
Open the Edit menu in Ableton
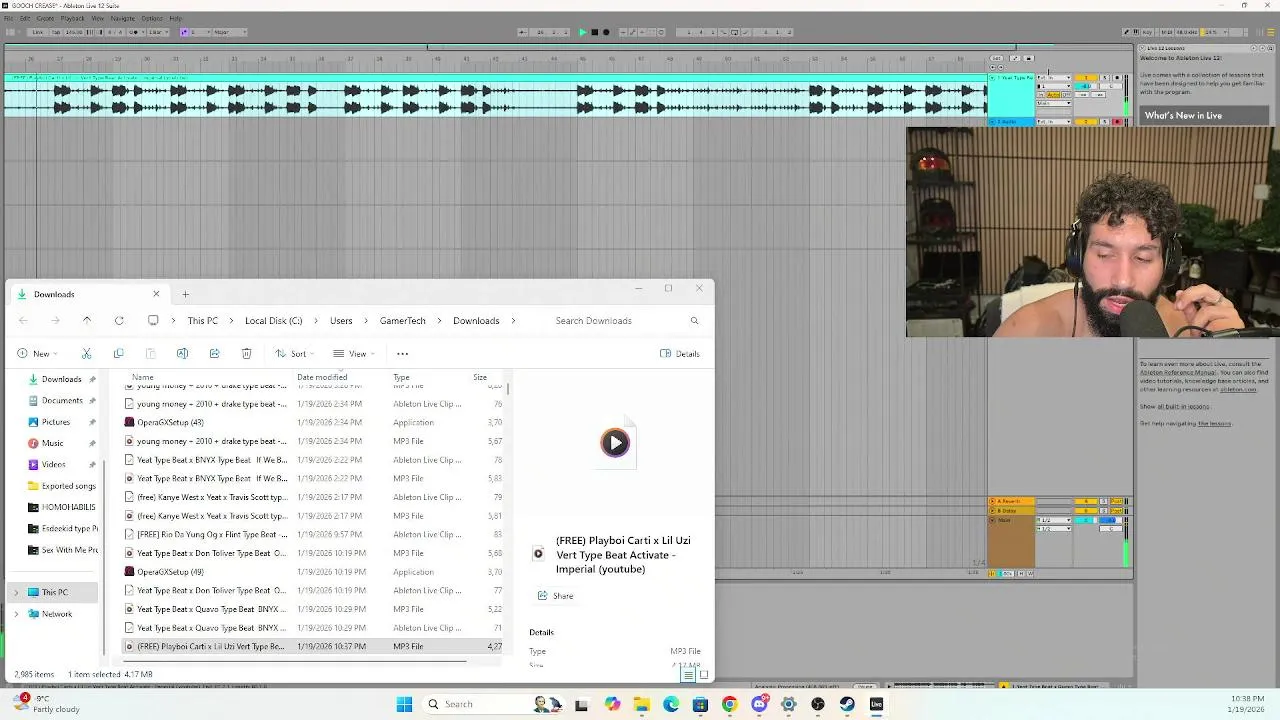[25, 18]
